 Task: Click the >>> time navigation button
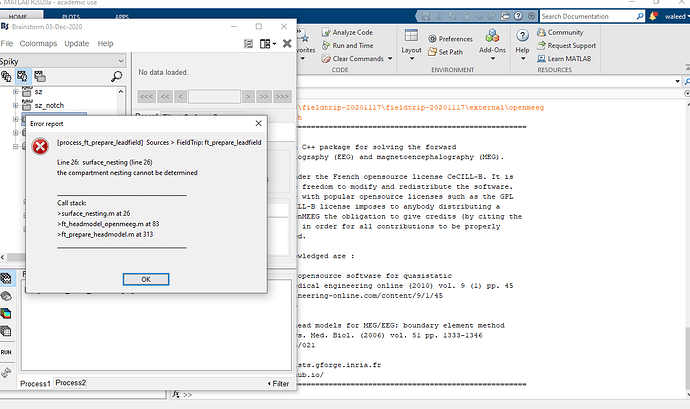tap(282, 96)
